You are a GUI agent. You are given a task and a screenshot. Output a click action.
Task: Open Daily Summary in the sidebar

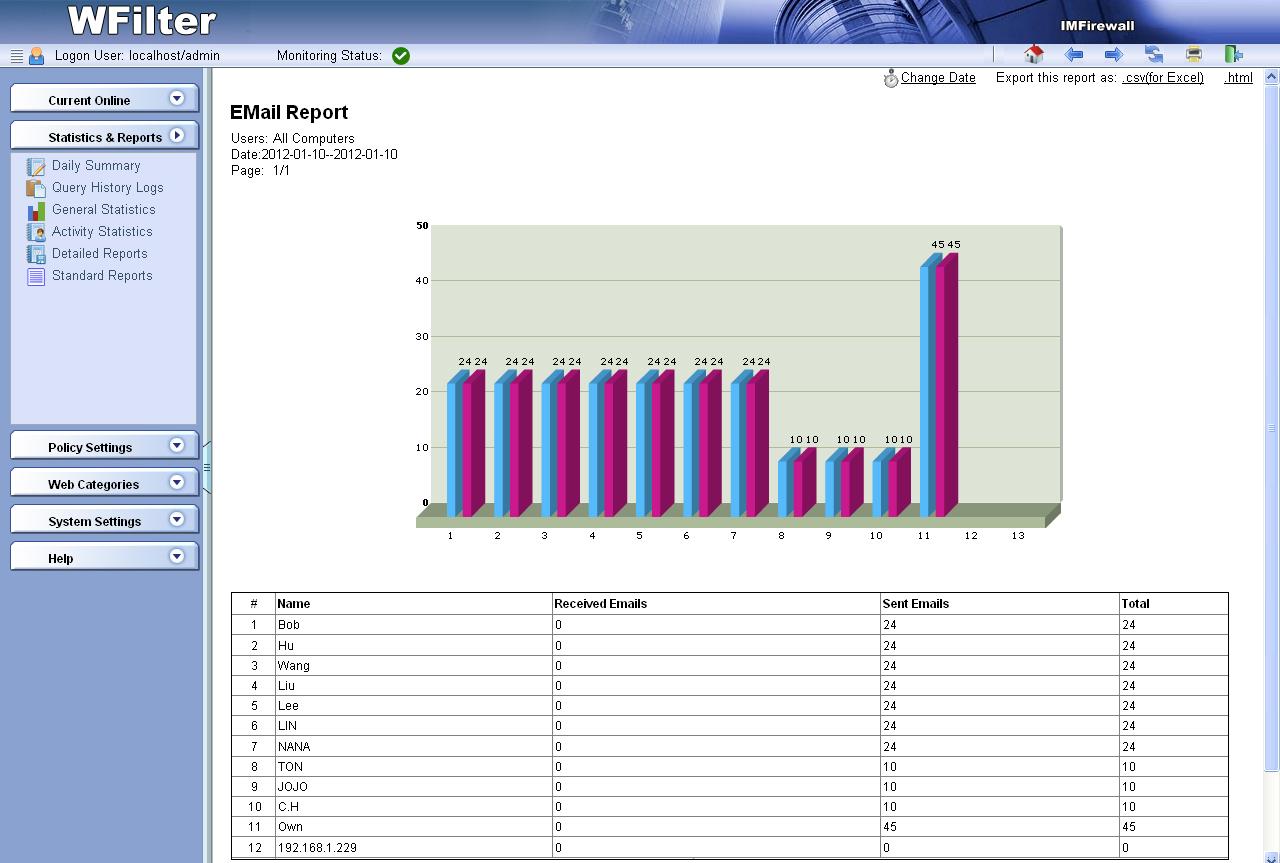click(95, 166)
